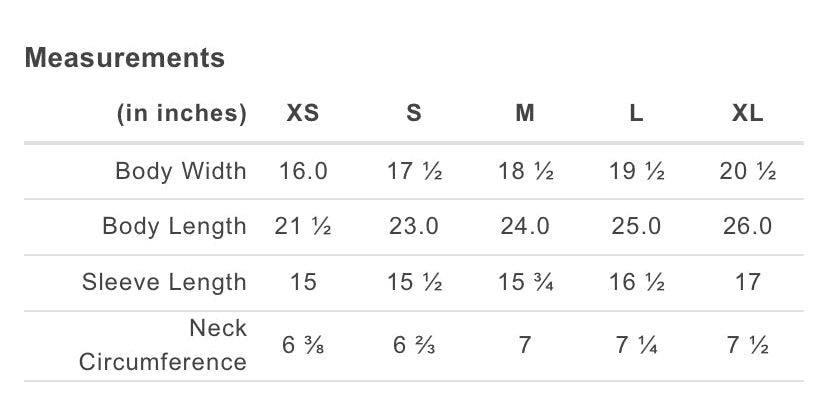This screenshot has height=400, width=828.
Task: Click the 23.0 Body Length S value
Action: tap(414, 226)
